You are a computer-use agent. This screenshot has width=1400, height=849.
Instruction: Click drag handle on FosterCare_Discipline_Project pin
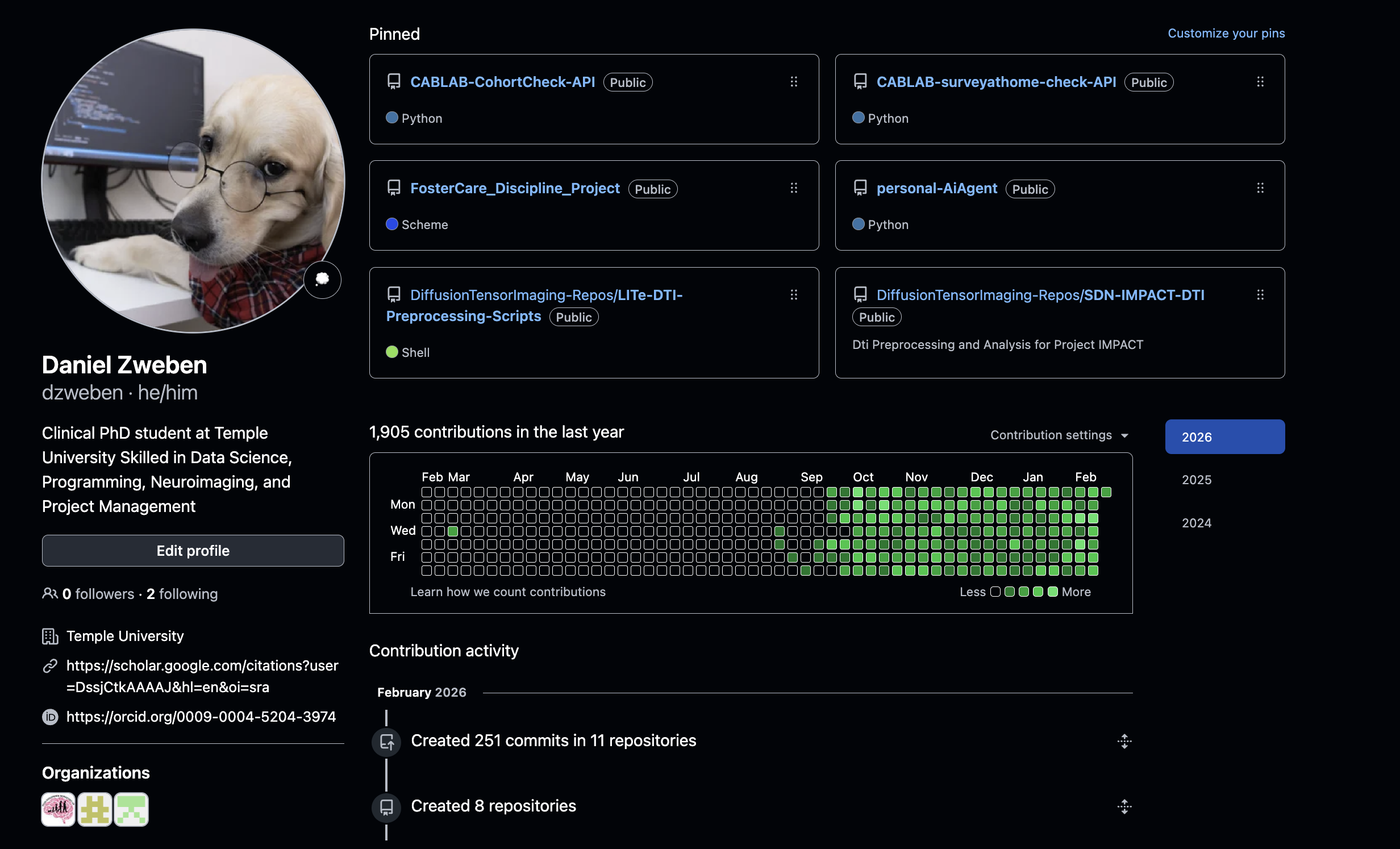point(794,188)
